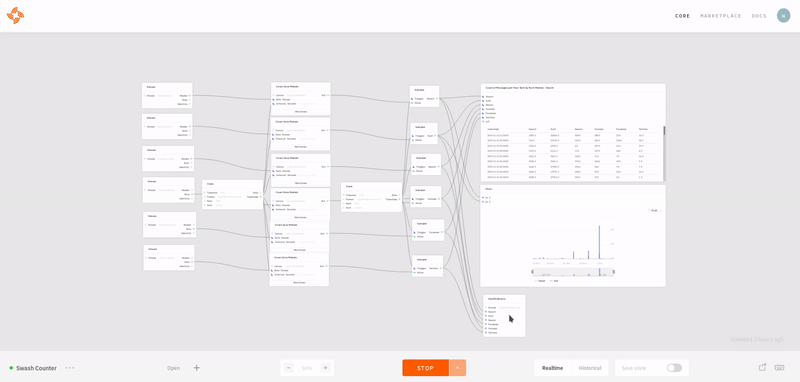Click the Twitter input port on SendToStream
Viewport: 800px width, 382px height.
[486, 333]
